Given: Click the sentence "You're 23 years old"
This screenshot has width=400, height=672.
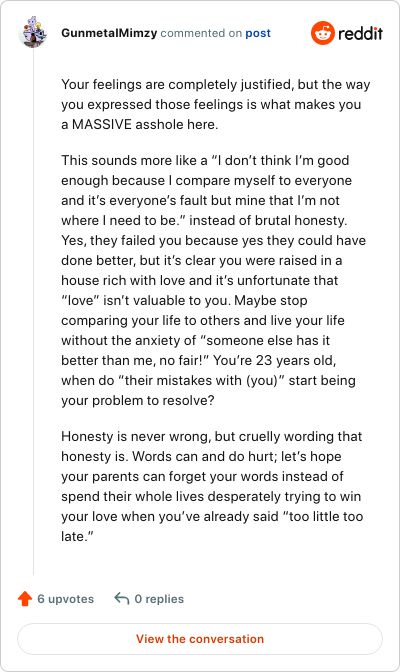Looking at the screenshot, I should tap(274, 360).
